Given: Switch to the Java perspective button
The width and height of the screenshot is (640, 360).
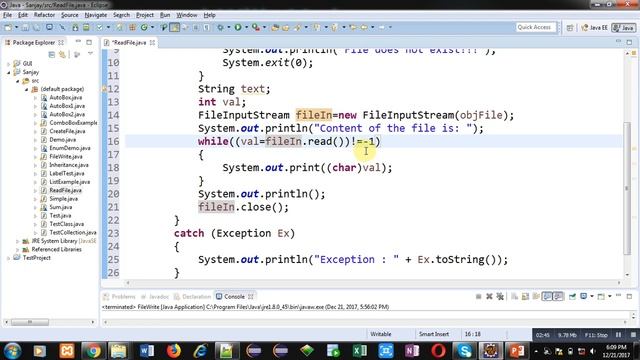Looking at the screenshot, I should pos(624,28).
